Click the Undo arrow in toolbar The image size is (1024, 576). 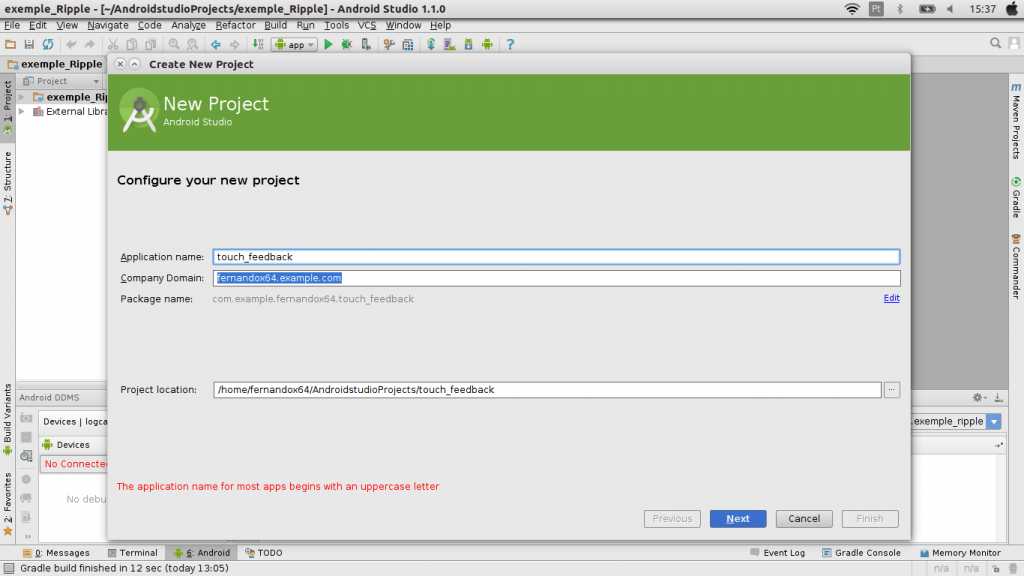[x=71, y=44]
